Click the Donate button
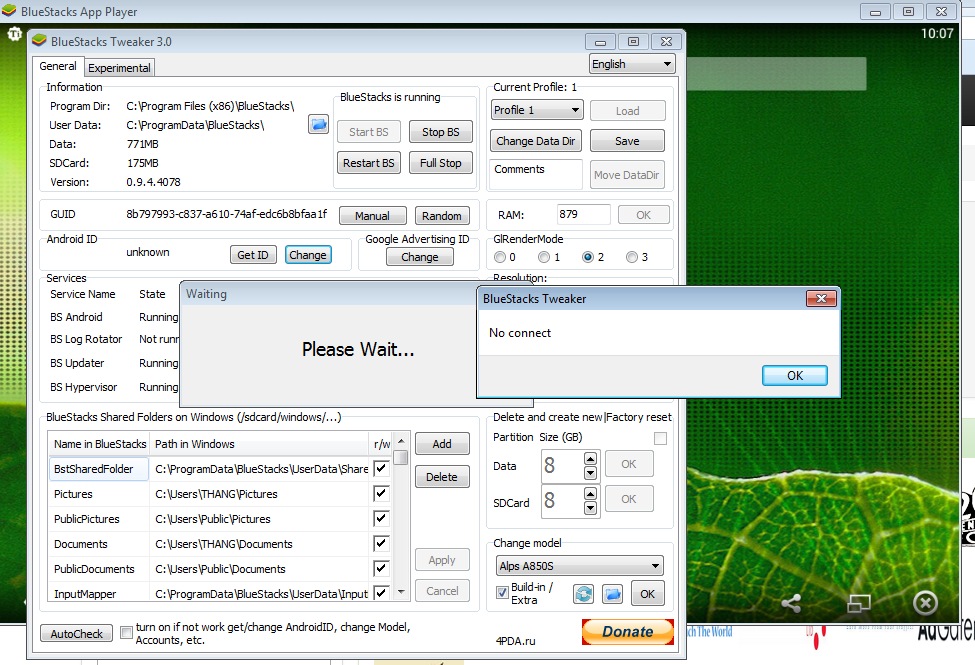This screenshot has width=975, height=665. [627, 631]
